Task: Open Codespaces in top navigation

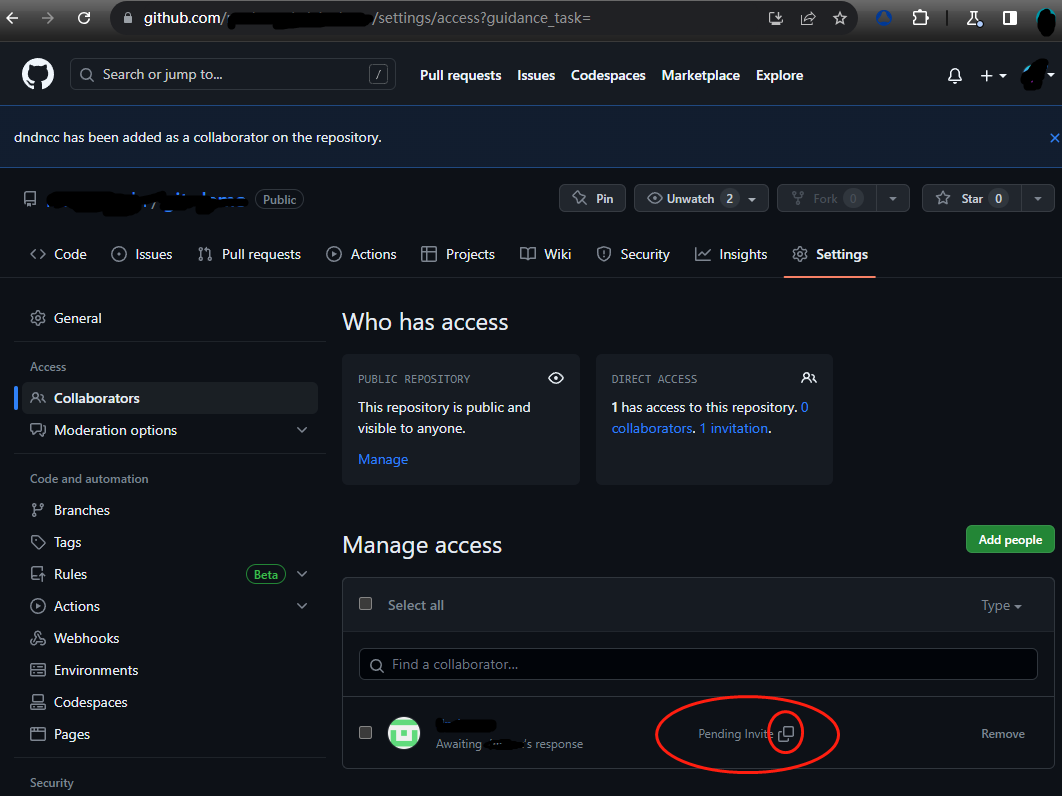Action: 608,75
